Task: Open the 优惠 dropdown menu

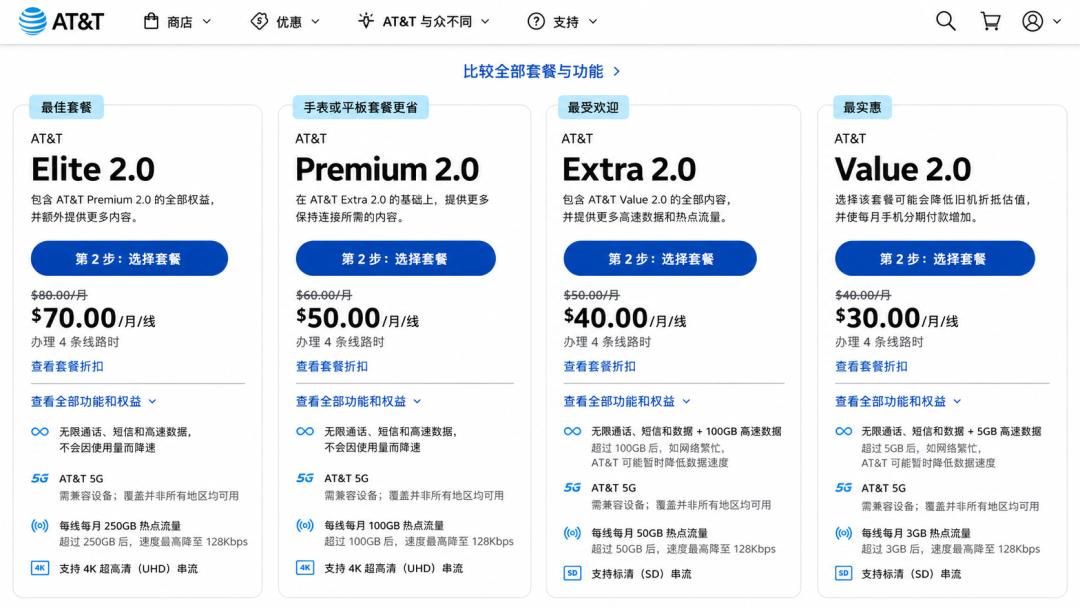Action: pyautogui.click(x=286, y=22)
